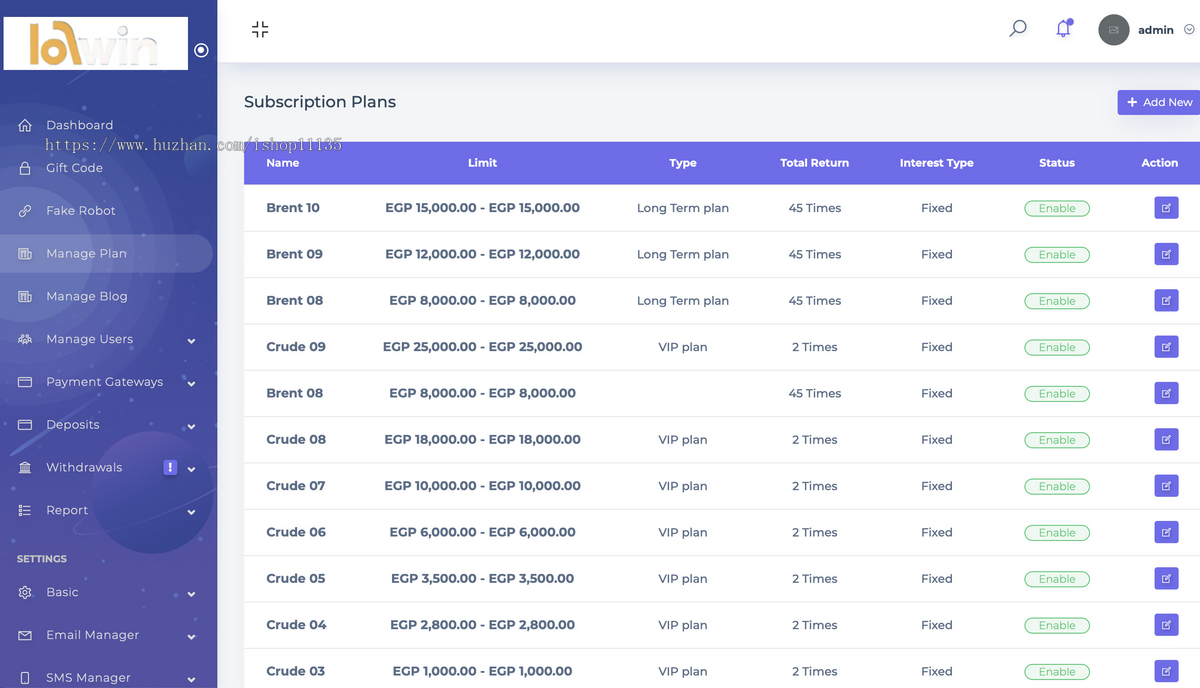Select Manage Plan in the sidebar

coord(106,254)
